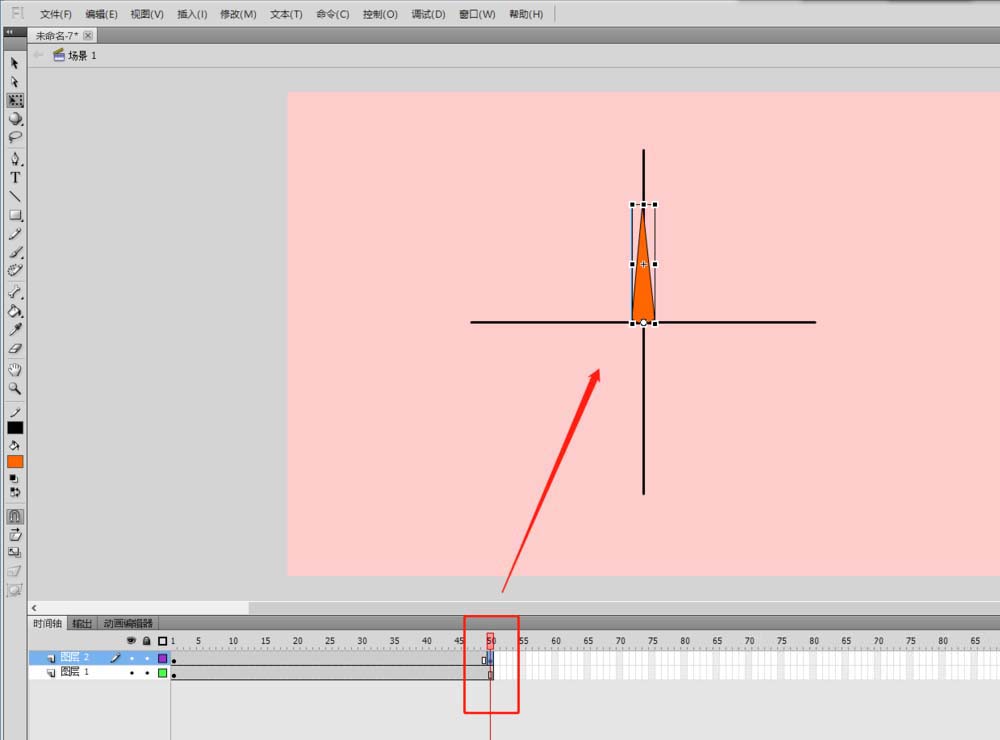The height and width of the screenshot is (740, 1000).
Task: Select the Eyedropper tool
Action: pos(15,330)
